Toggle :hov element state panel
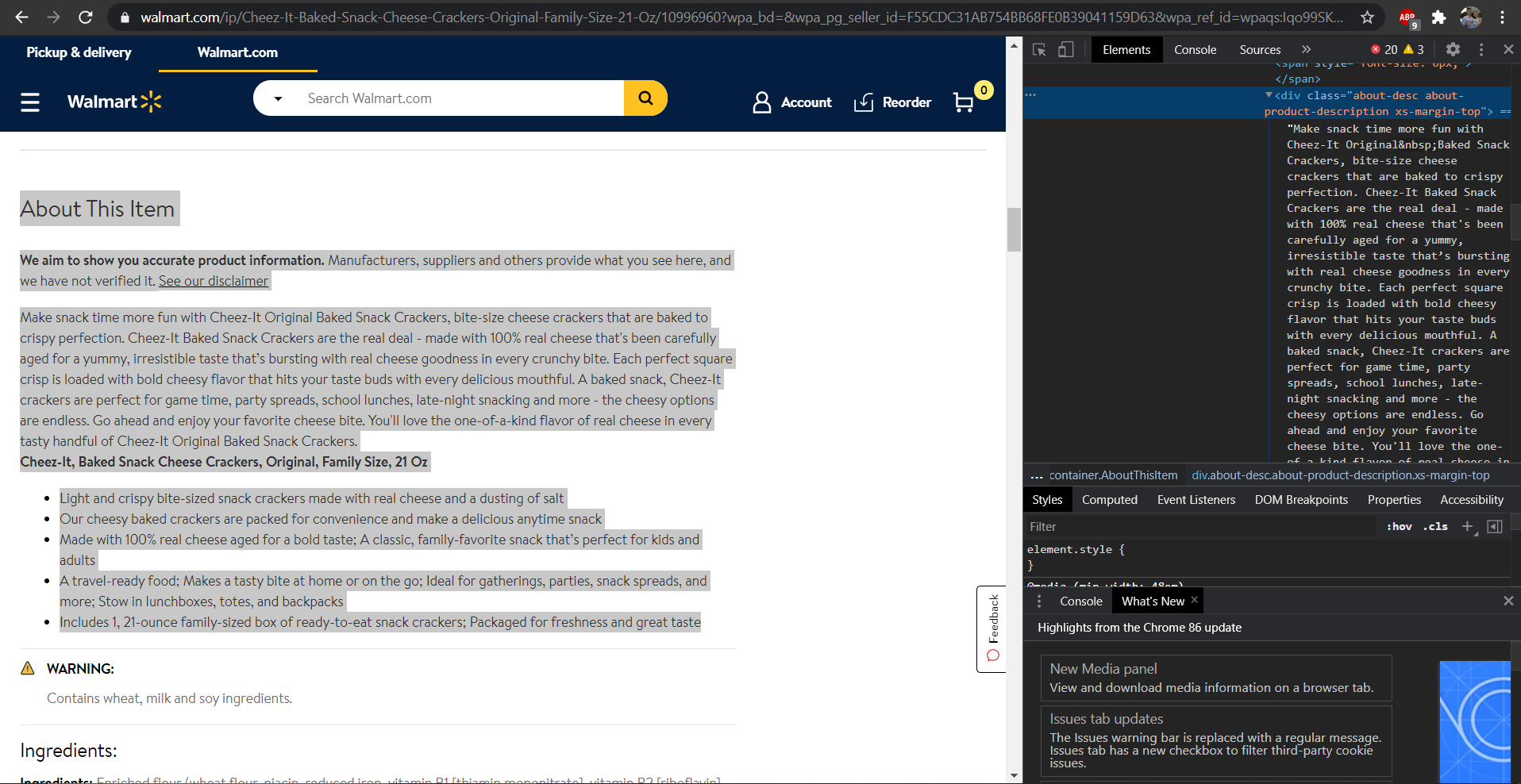 coord(1399,527)
